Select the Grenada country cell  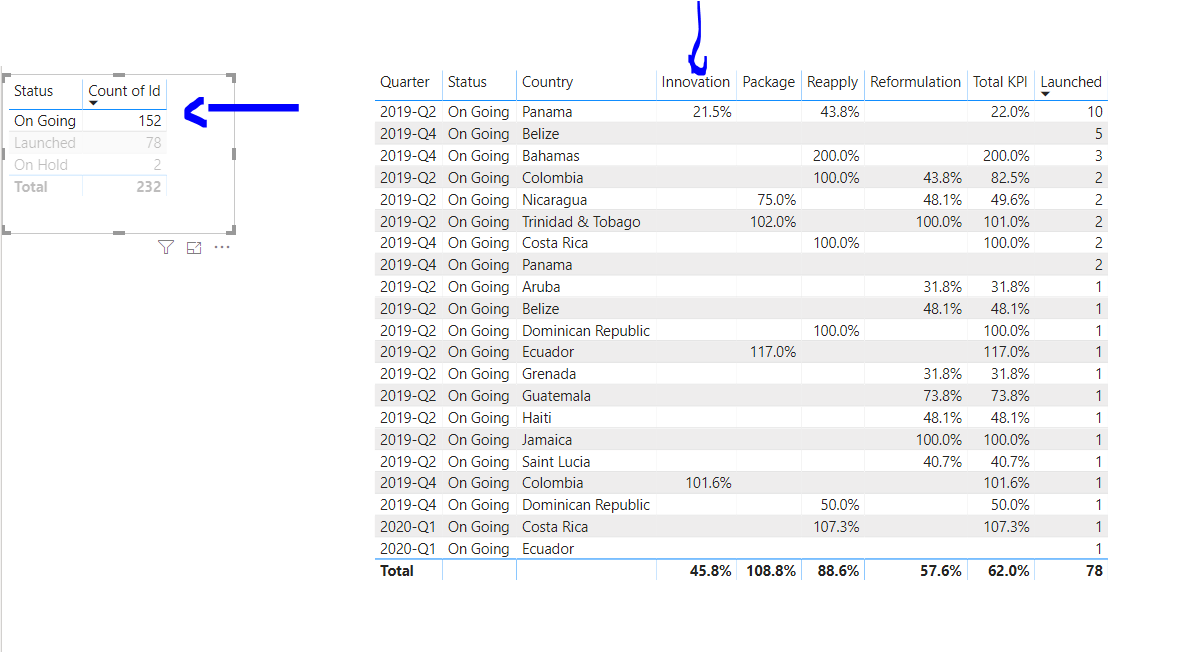549,374
